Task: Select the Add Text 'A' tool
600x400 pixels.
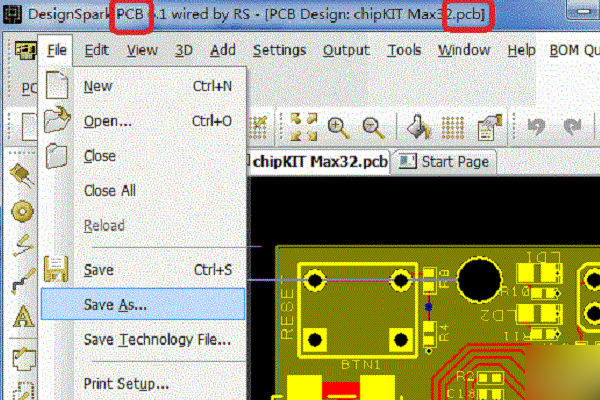Action: pos(23,316)
